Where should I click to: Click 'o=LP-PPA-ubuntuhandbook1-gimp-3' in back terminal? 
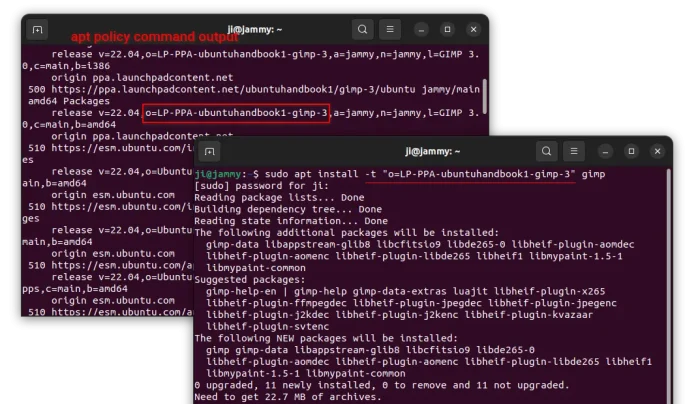pyautogui.click(x=236, y=113)
